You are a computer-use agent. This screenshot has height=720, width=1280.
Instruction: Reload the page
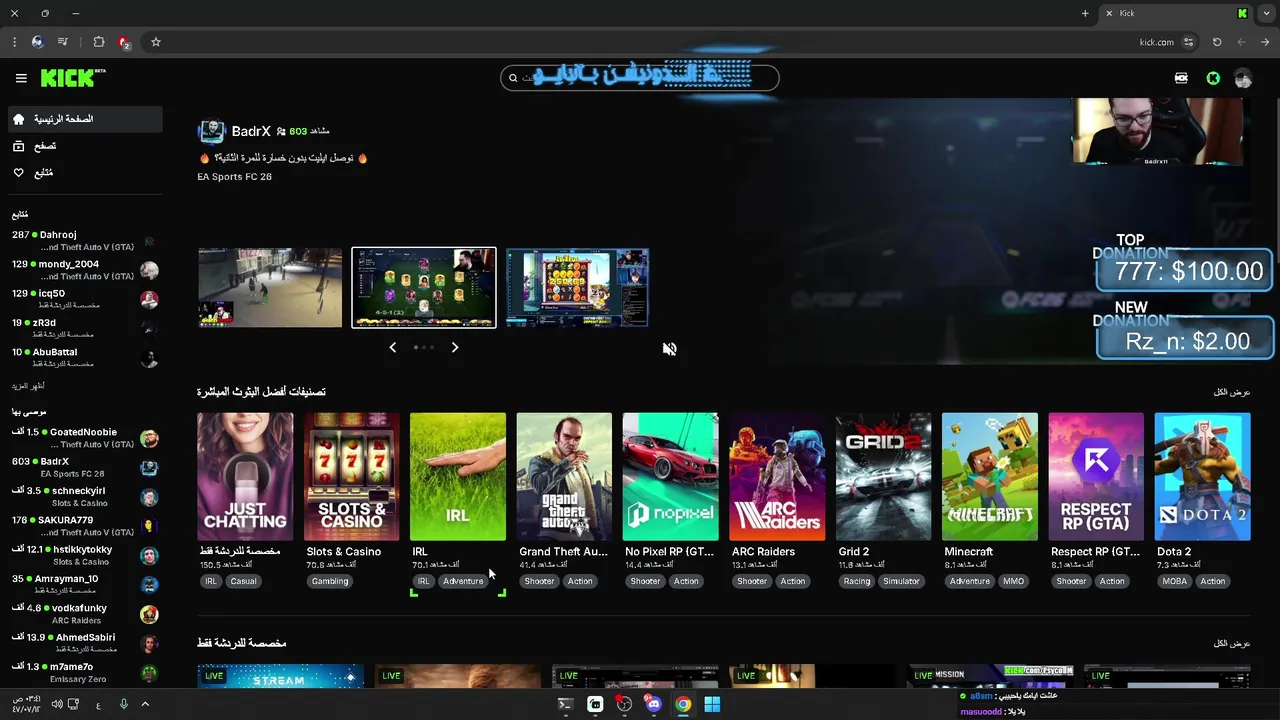[x=1217, y=42]
